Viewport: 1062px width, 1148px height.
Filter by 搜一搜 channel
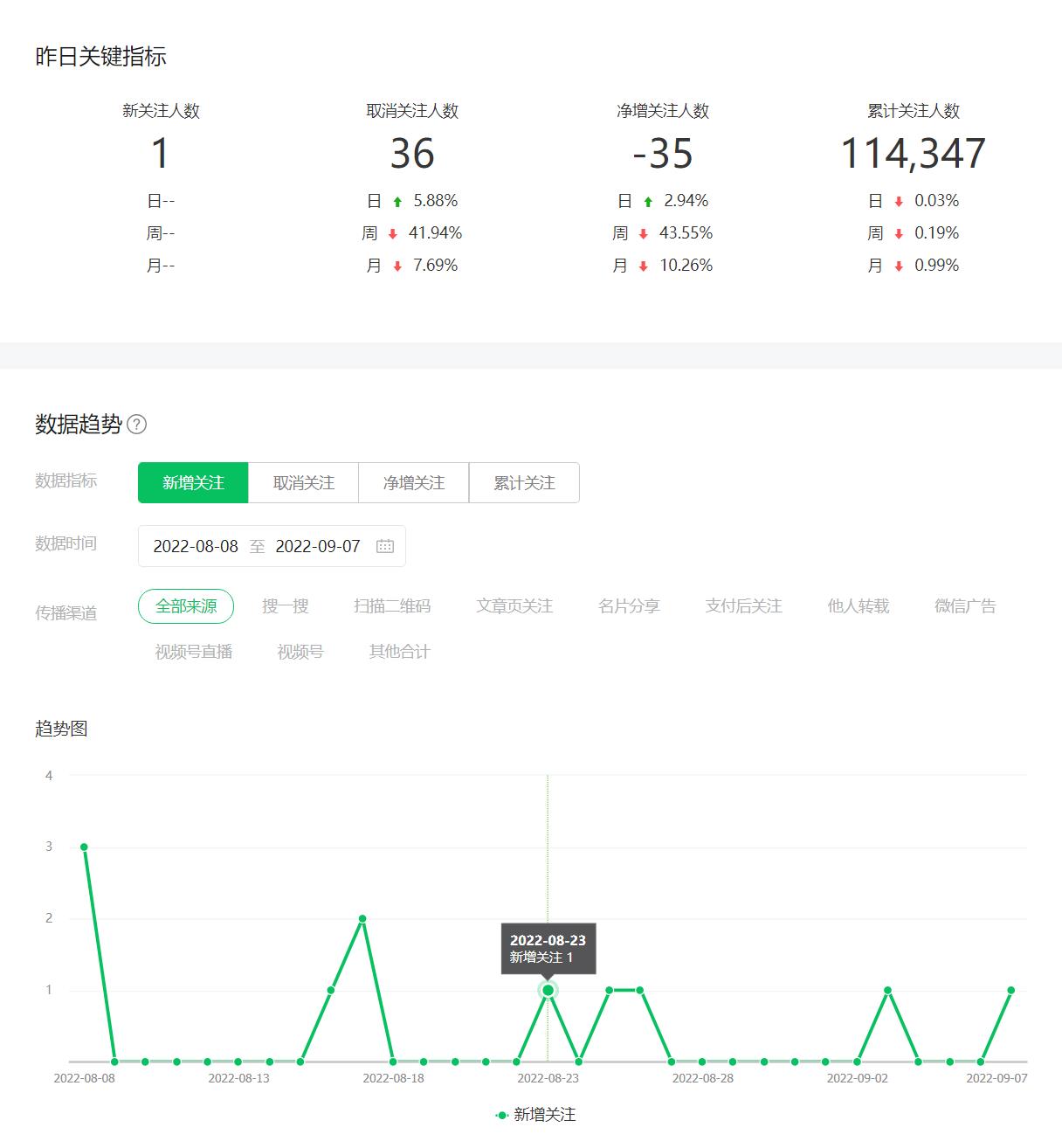(286, 606)
